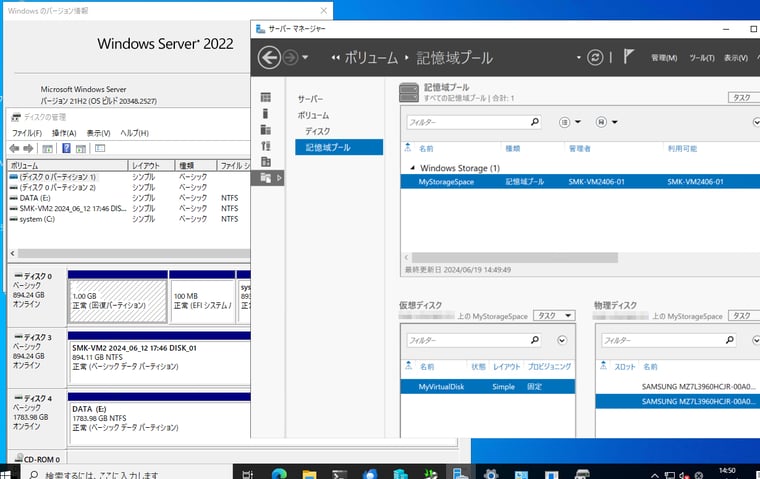
Task: Open the storage pool Tasks dropdown
Action: coord(744,97)
